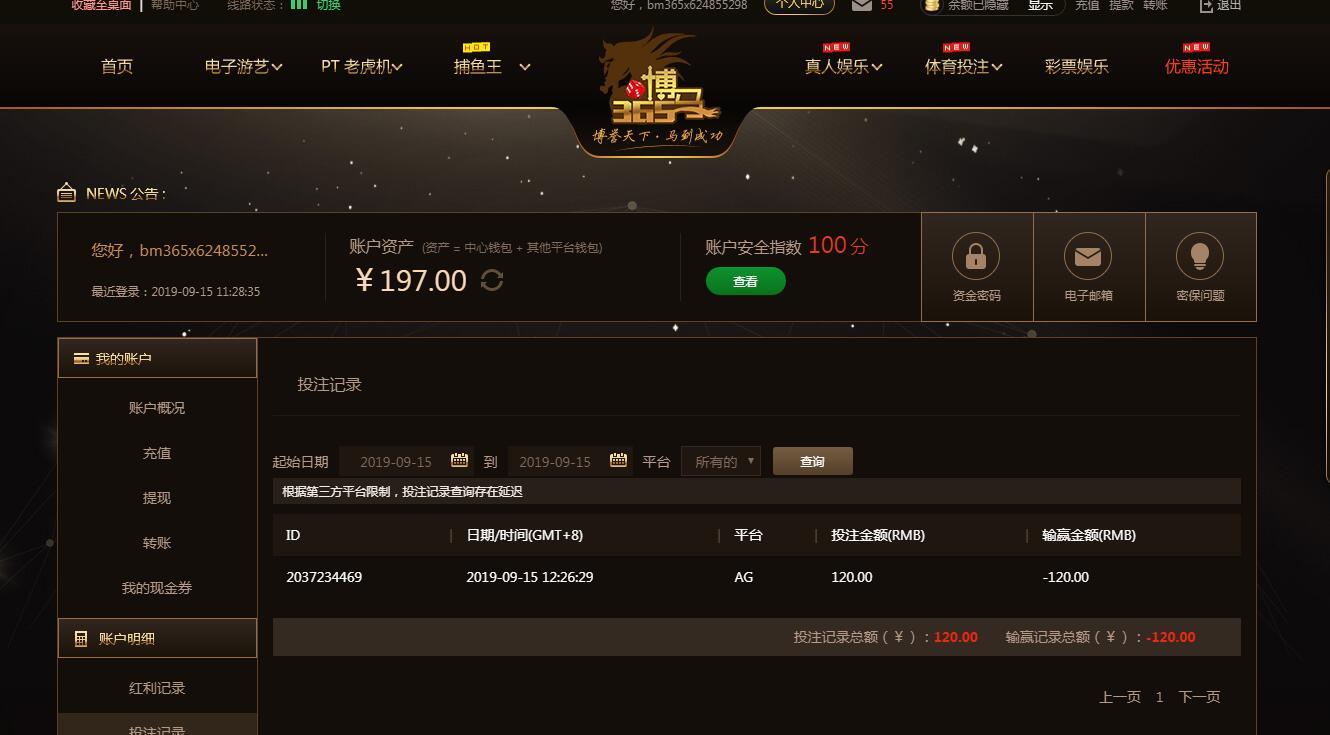Click the 下一页 pagination link
1330x735 pixels.
(1199, 697)
